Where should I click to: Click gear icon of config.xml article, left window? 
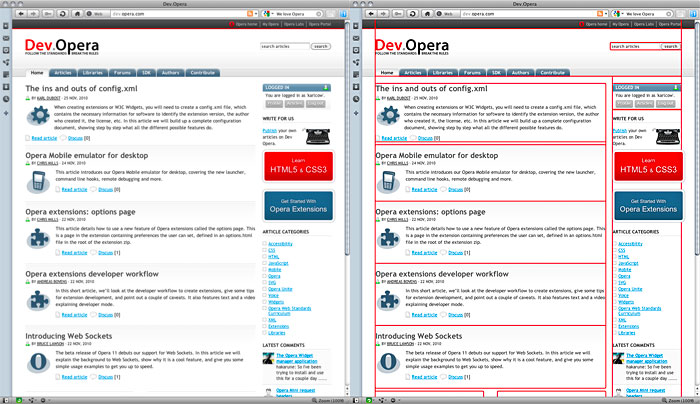click(38, 116)
